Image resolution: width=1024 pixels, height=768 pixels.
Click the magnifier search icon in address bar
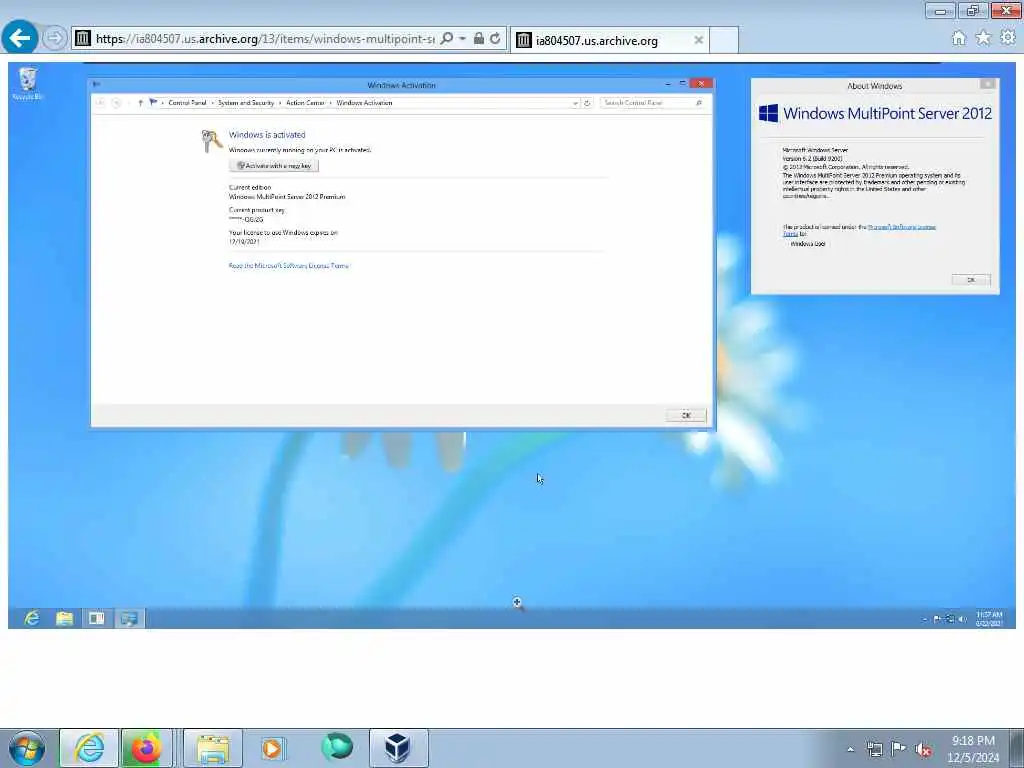tap(447, 39)
